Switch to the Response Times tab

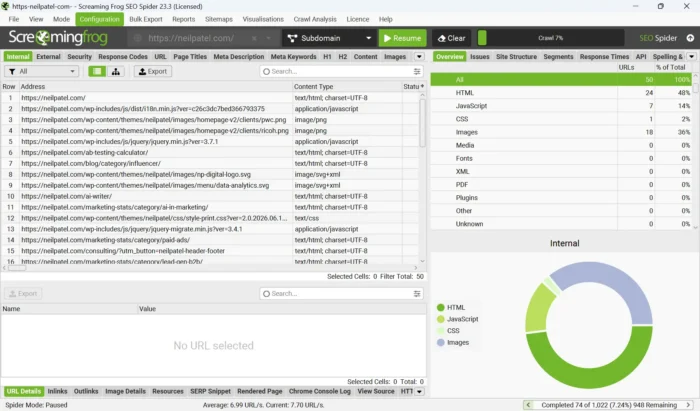(604, 57)
